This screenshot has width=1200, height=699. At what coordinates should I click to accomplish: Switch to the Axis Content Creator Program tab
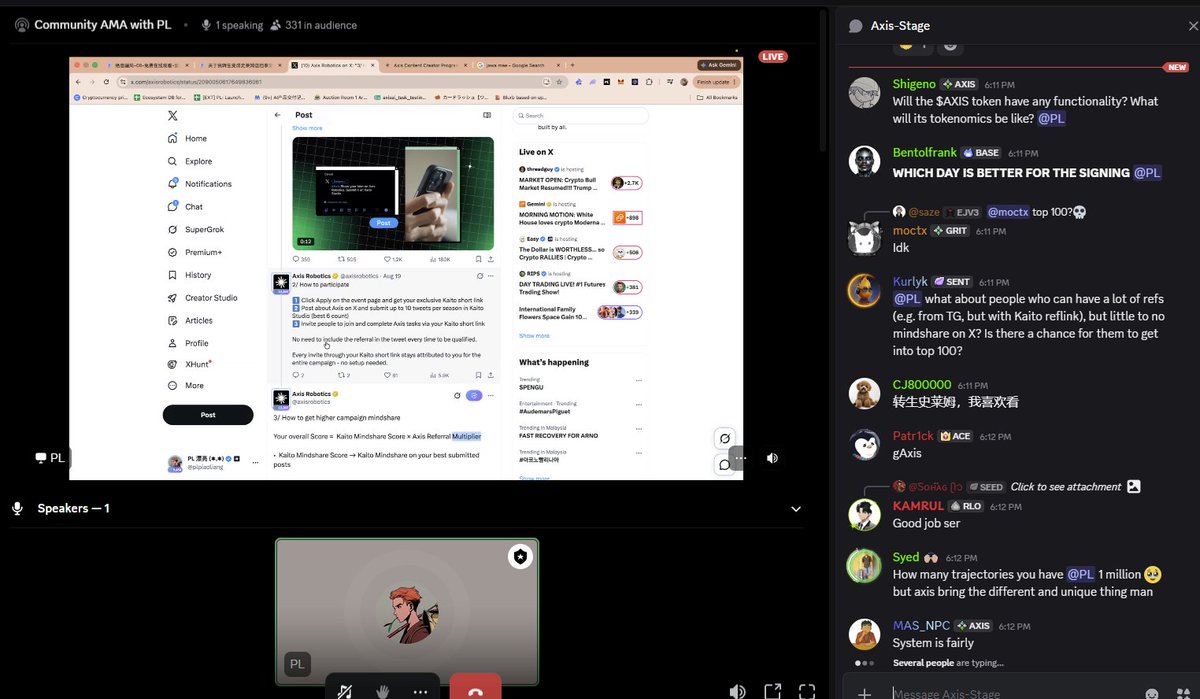point(425,64)
